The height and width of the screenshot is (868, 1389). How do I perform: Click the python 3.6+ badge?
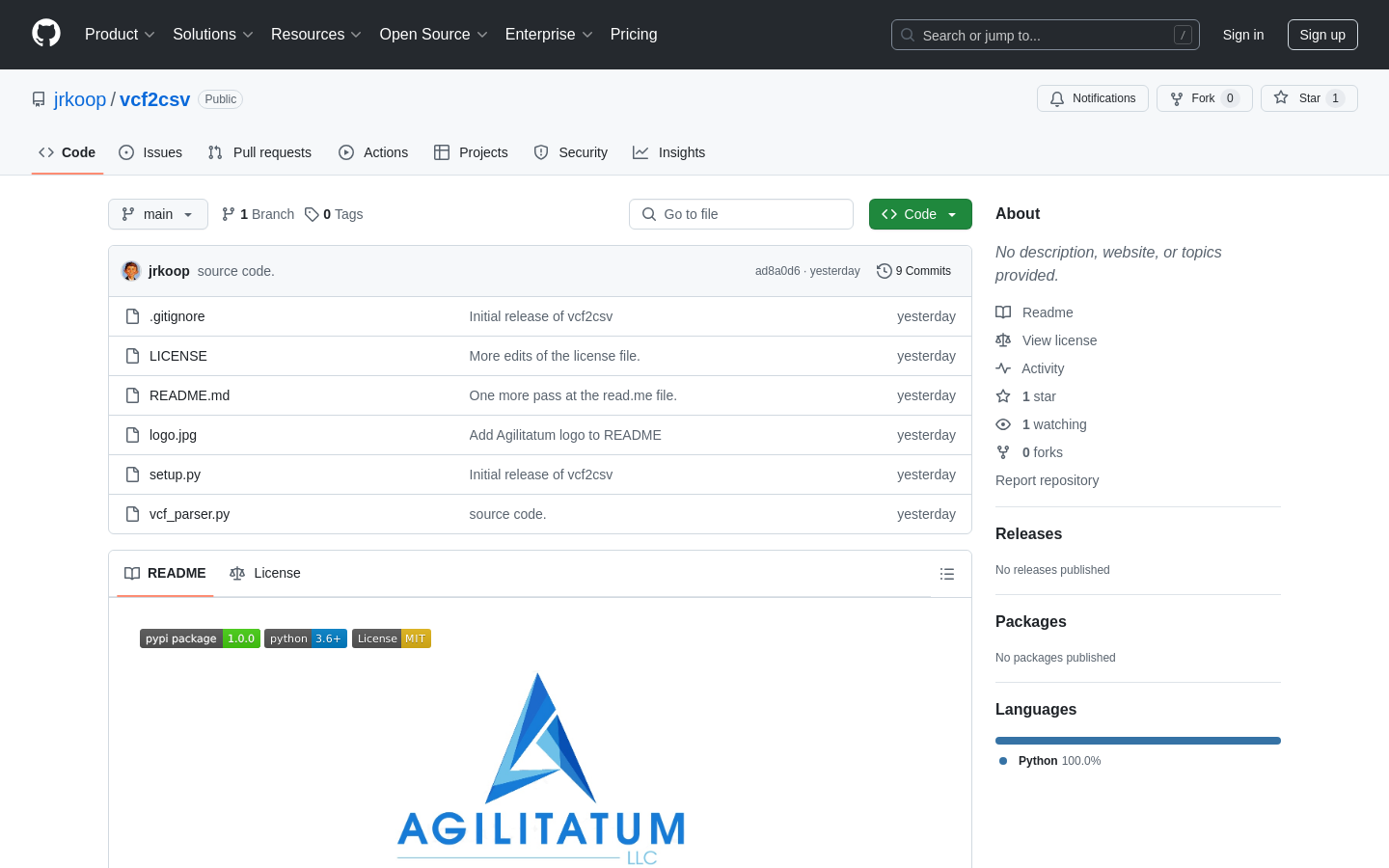[x=306, y=638]
